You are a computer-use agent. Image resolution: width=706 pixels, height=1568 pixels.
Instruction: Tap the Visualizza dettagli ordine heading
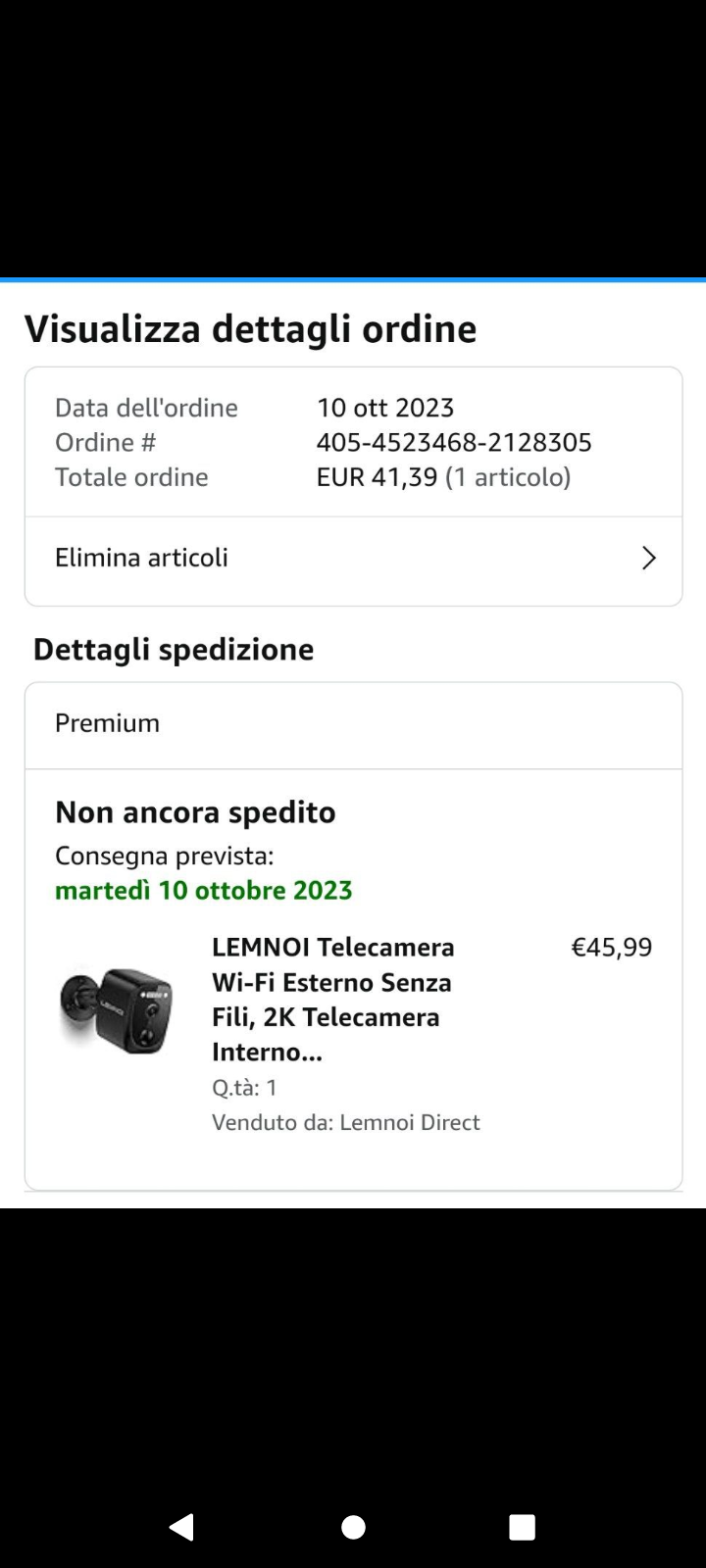(251, 329)
